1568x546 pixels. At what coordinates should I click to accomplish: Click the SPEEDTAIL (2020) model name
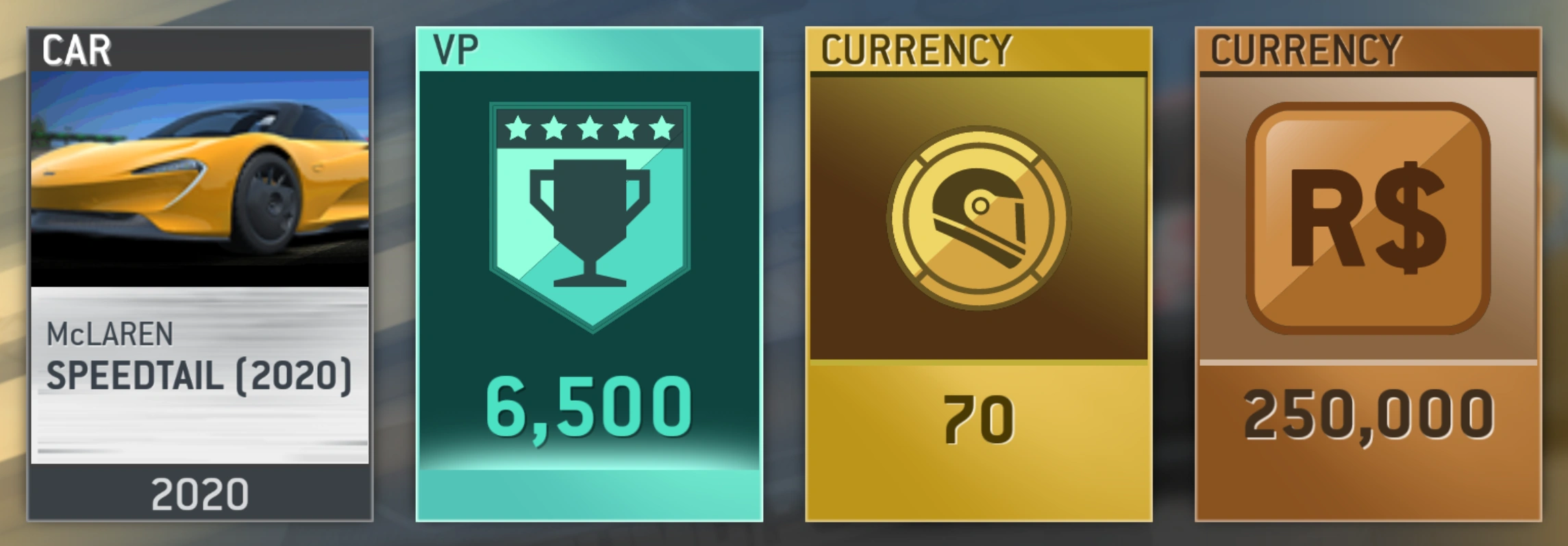pos(199,375)
